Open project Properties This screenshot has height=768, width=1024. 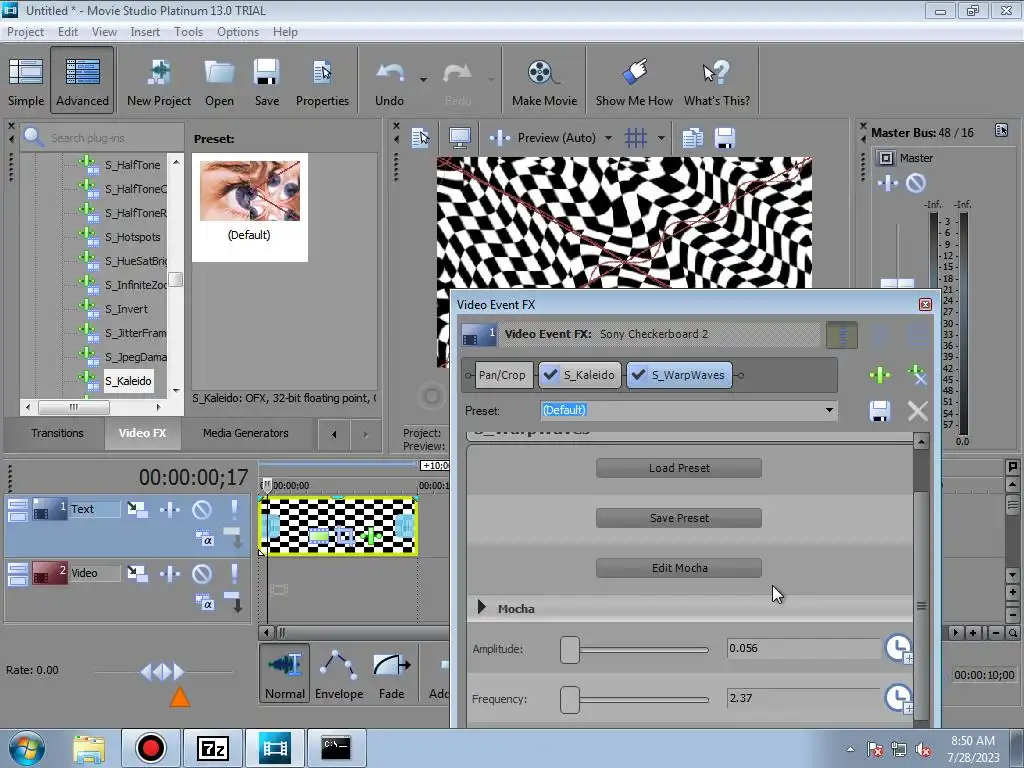pos(322,81)
